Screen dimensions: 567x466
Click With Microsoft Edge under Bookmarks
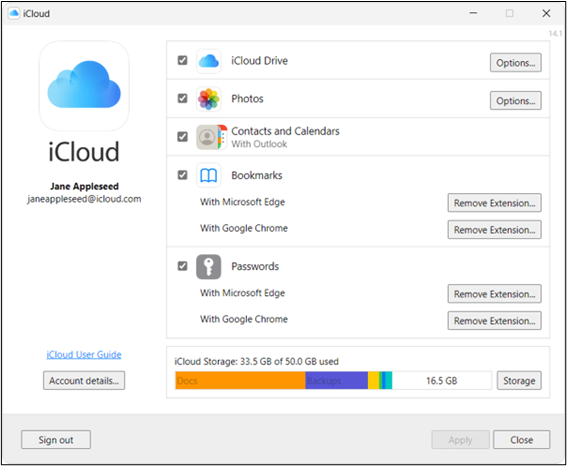(243, 202)
